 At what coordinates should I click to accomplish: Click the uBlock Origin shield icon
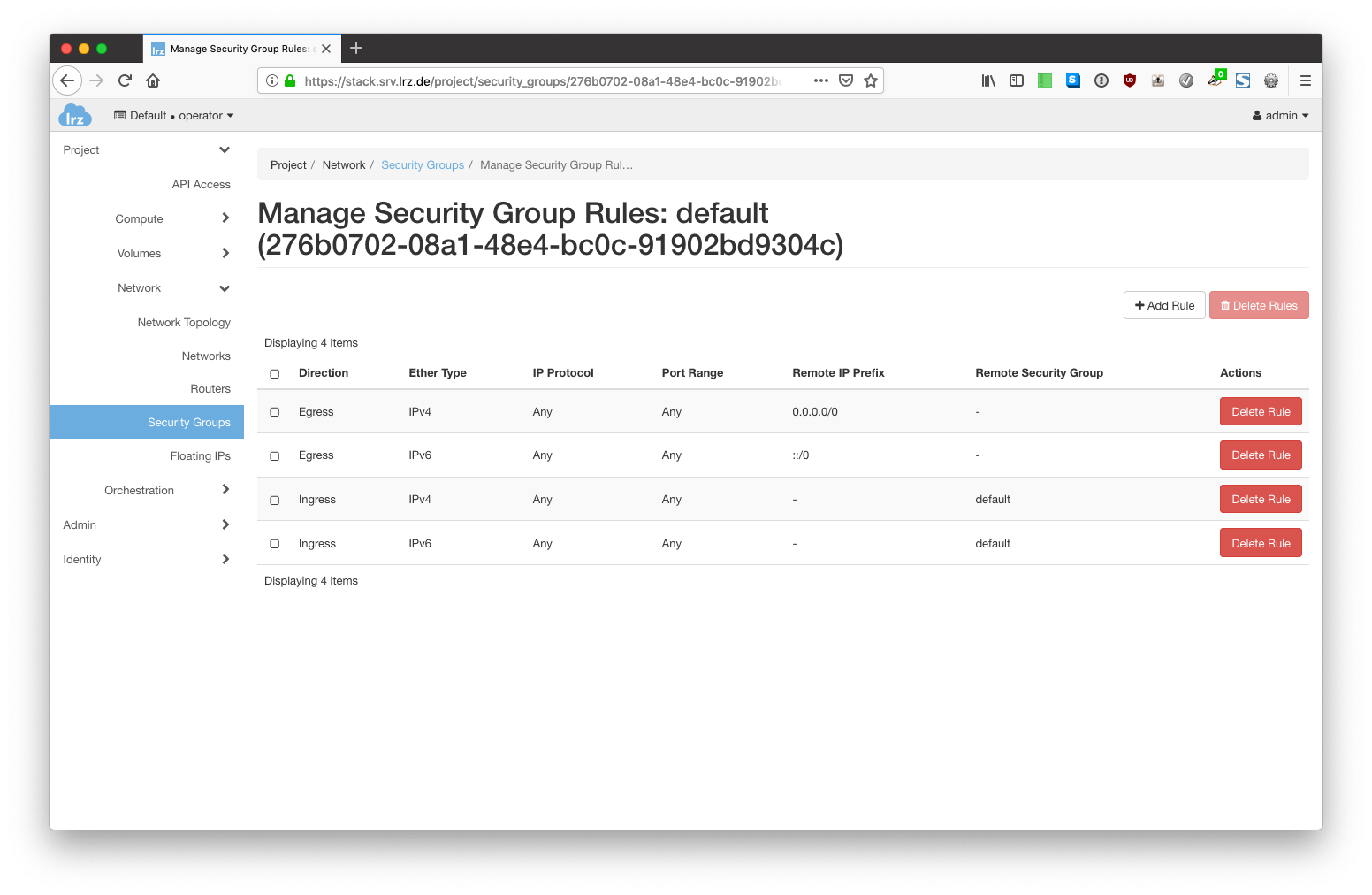1129,80
